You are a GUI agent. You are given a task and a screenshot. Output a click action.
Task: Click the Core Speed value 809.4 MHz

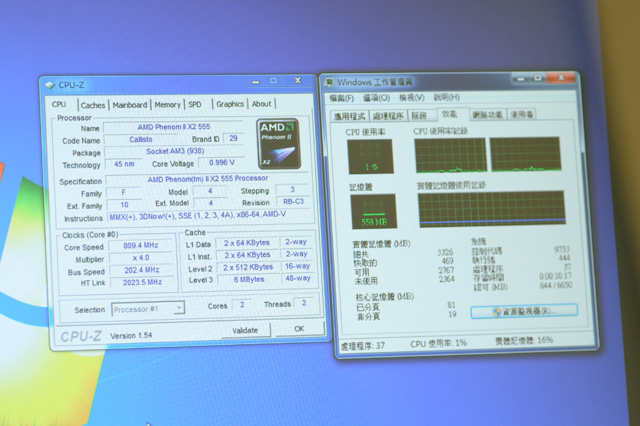pyautogui.click(x=140, y=246)
